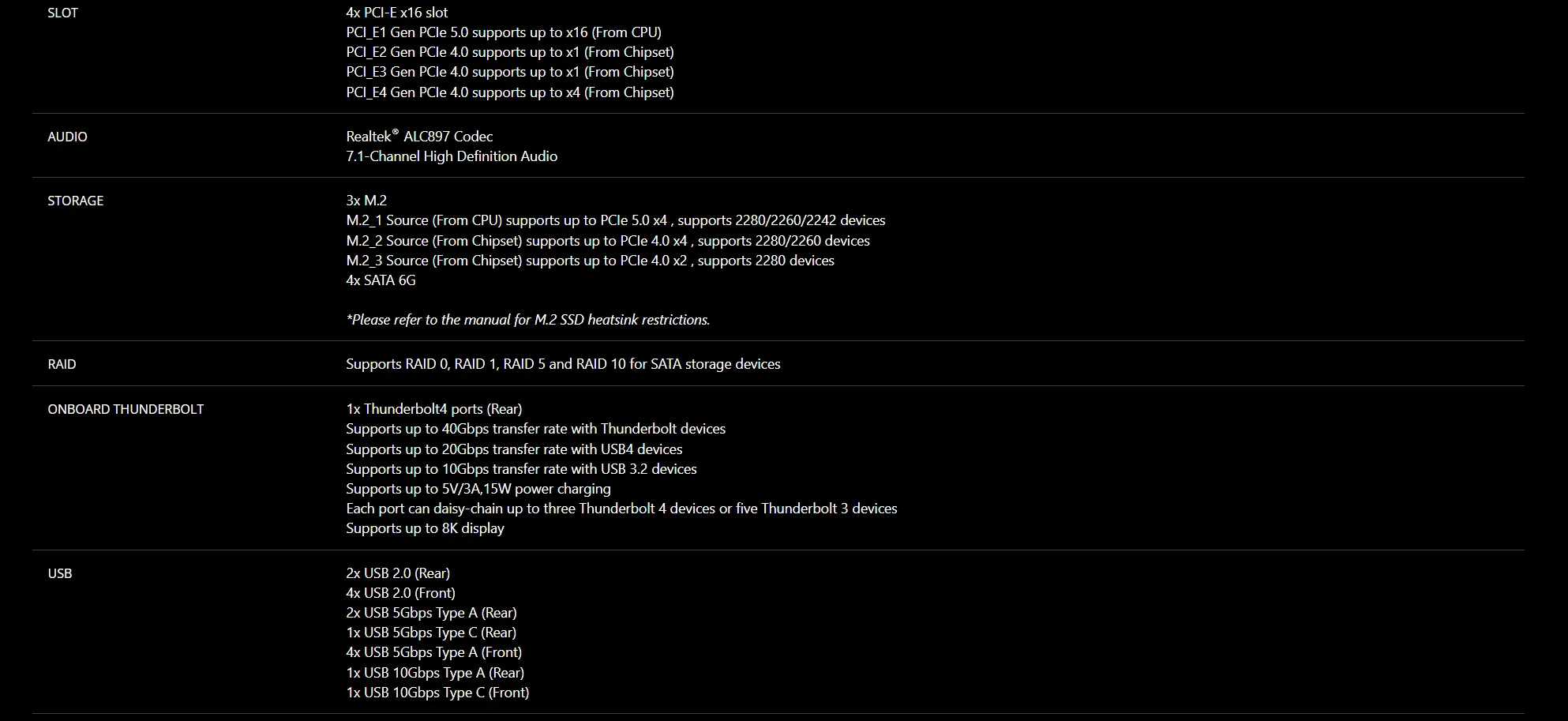Click '7.1-Channel High Definition Audio' text
Image resolution: width=1568 pixels, height=721 pixels.
tap(451, 156)
